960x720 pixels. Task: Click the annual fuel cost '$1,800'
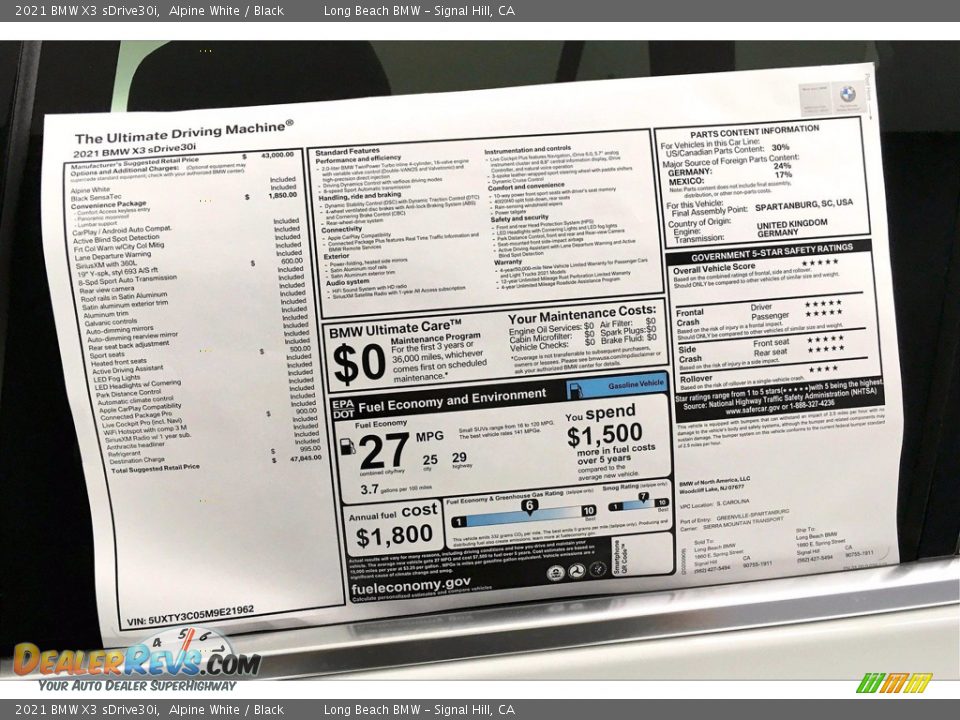click(x=394, y=536)
